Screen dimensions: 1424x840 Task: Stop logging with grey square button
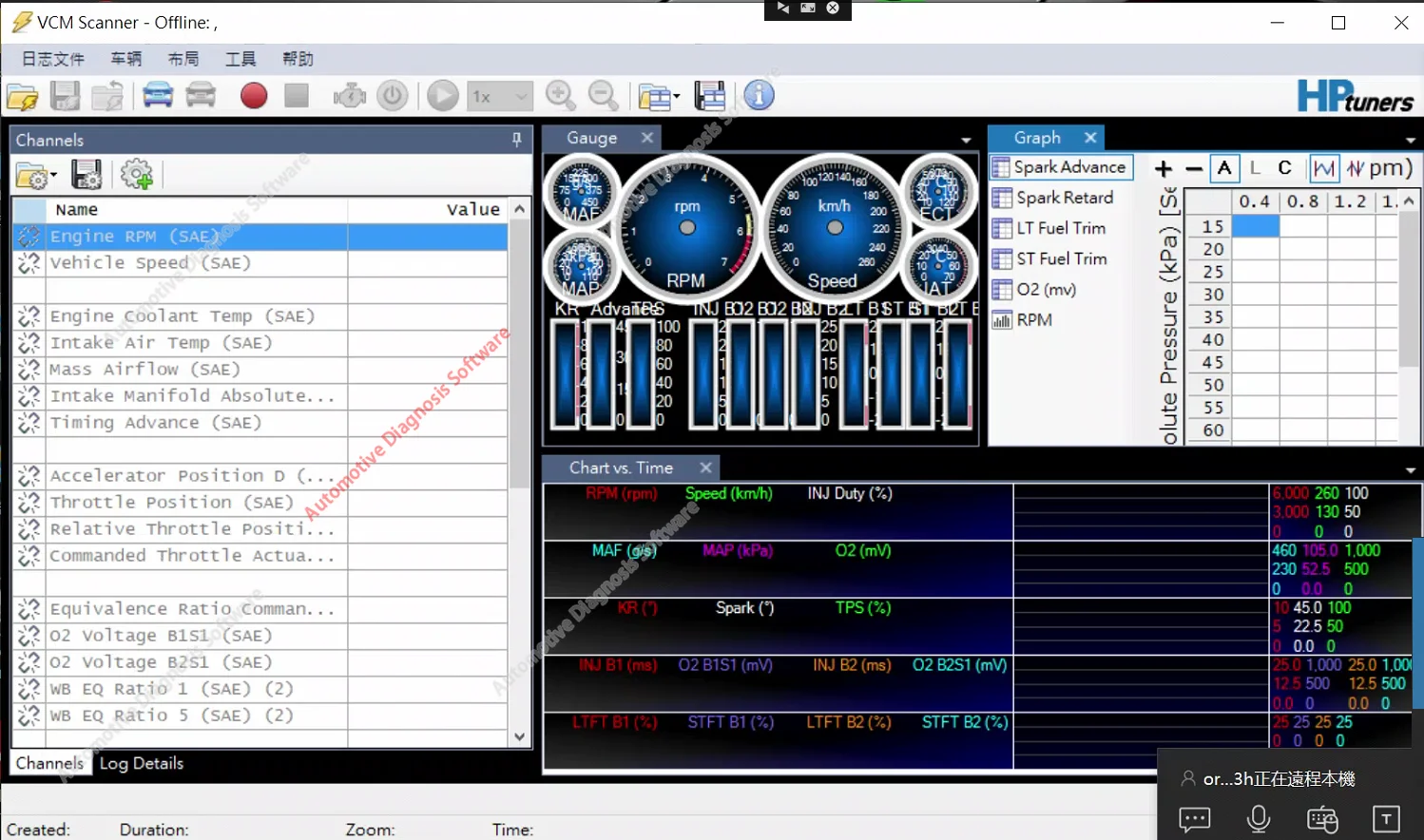coord(297,95)
